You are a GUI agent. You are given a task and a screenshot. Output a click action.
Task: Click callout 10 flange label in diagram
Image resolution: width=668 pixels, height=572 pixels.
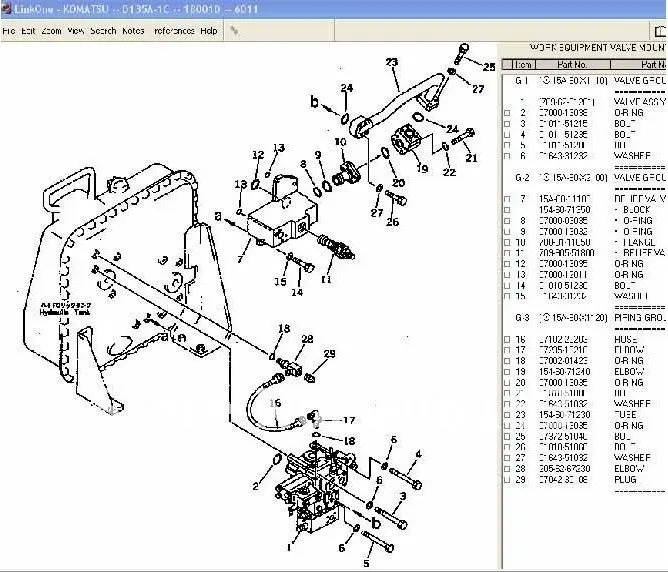pos(340,142)
